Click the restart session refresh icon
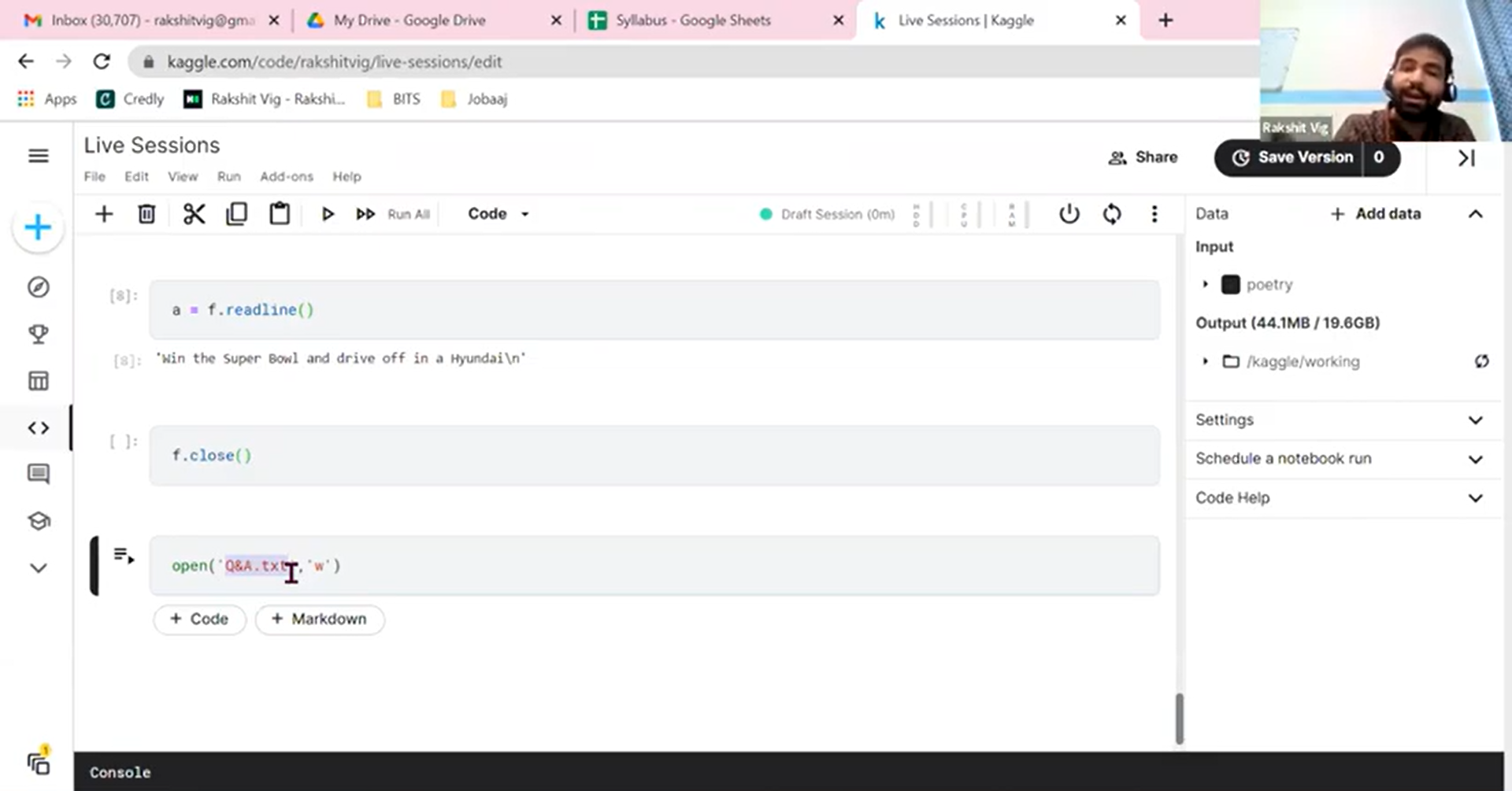The height and width of the screenshot is (791, 1512). (1112, 214)
